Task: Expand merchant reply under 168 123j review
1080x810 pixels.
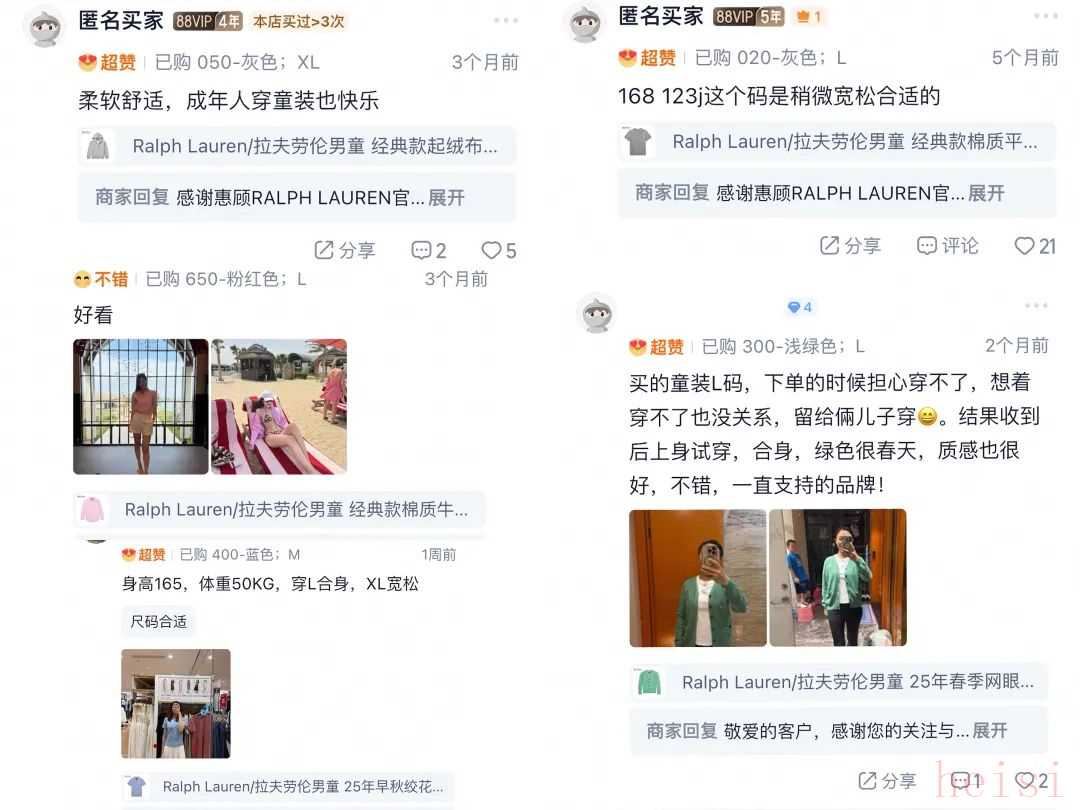Action: click(986, 193)
